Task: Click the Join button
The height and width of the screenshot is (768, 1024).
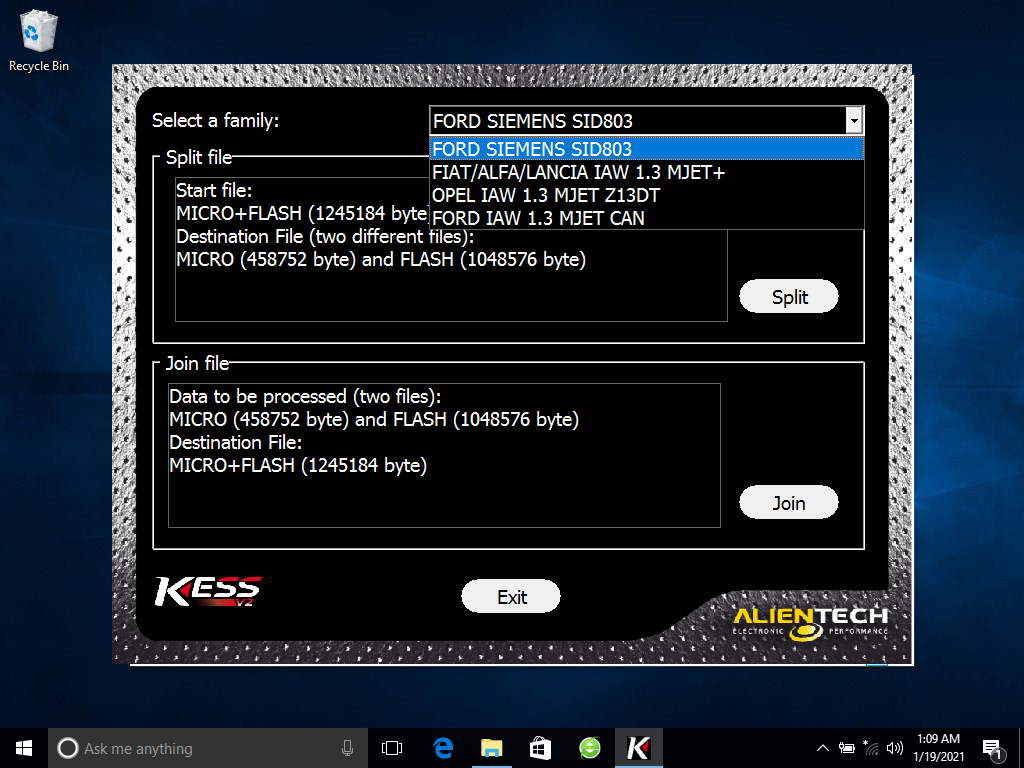Action: pyautogui.click(x=789, y=502)
